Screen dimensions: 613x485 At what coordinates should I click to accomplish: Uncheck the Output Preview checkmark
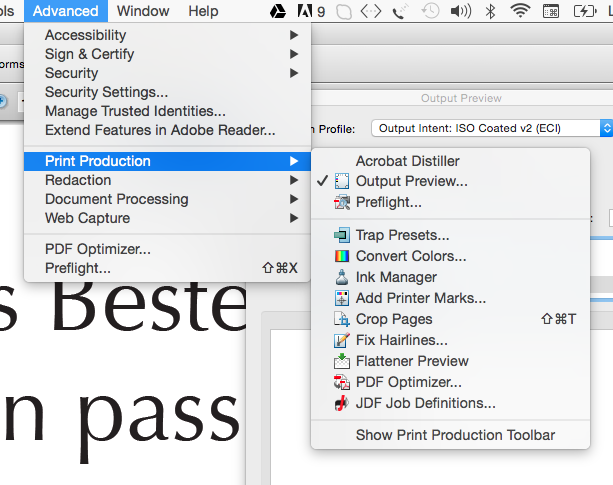point(323,181)
